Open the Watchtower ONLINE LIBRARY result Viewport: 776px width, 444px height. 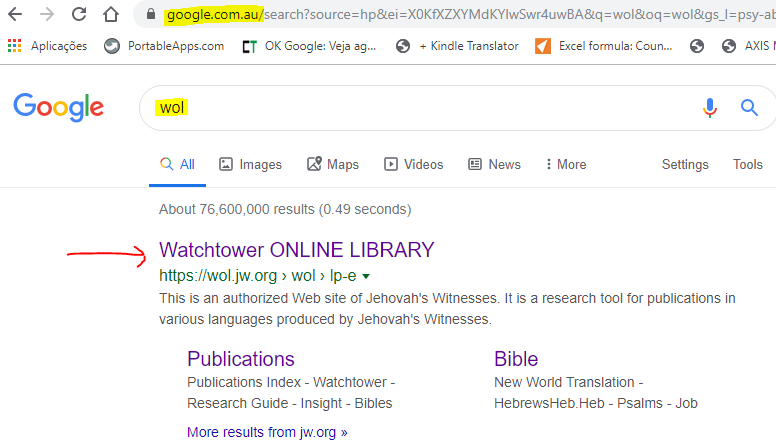tap(296, 250)
